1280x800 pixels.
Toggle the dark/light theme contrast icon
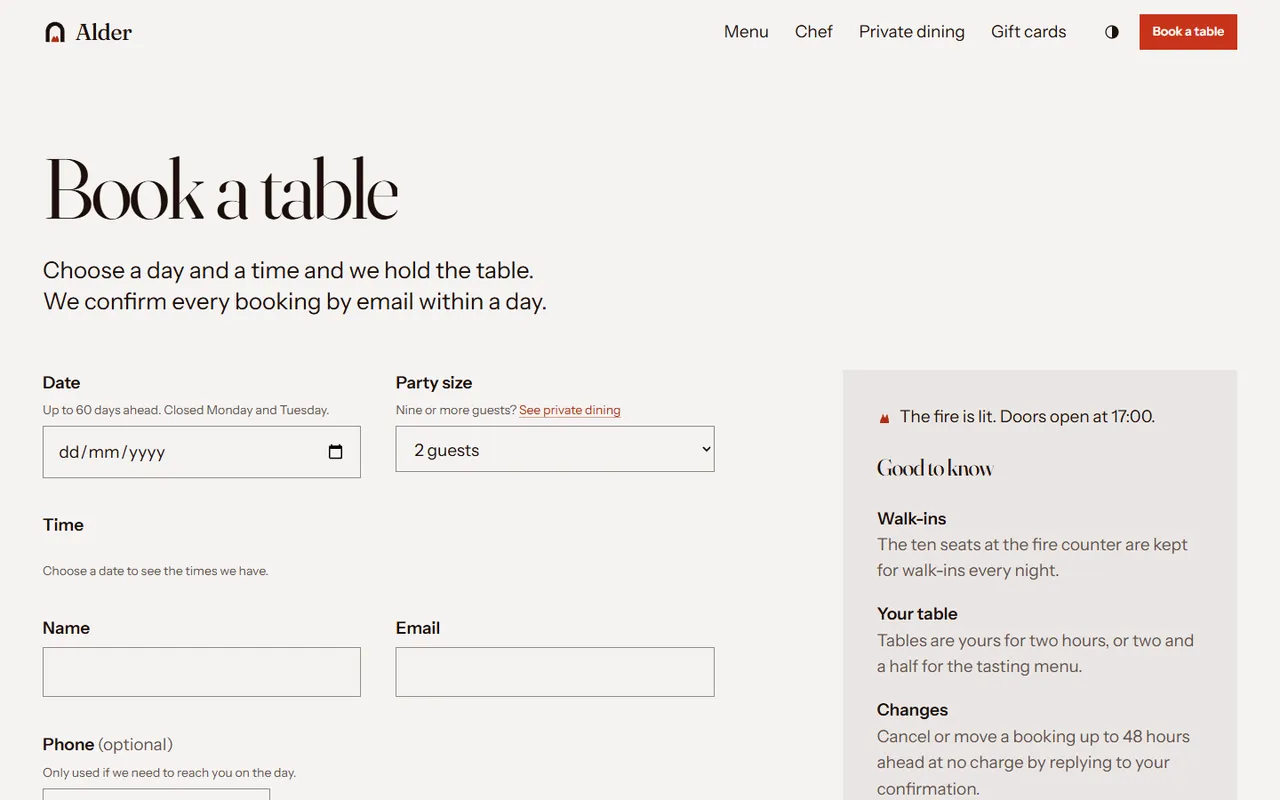[1112, 32]
